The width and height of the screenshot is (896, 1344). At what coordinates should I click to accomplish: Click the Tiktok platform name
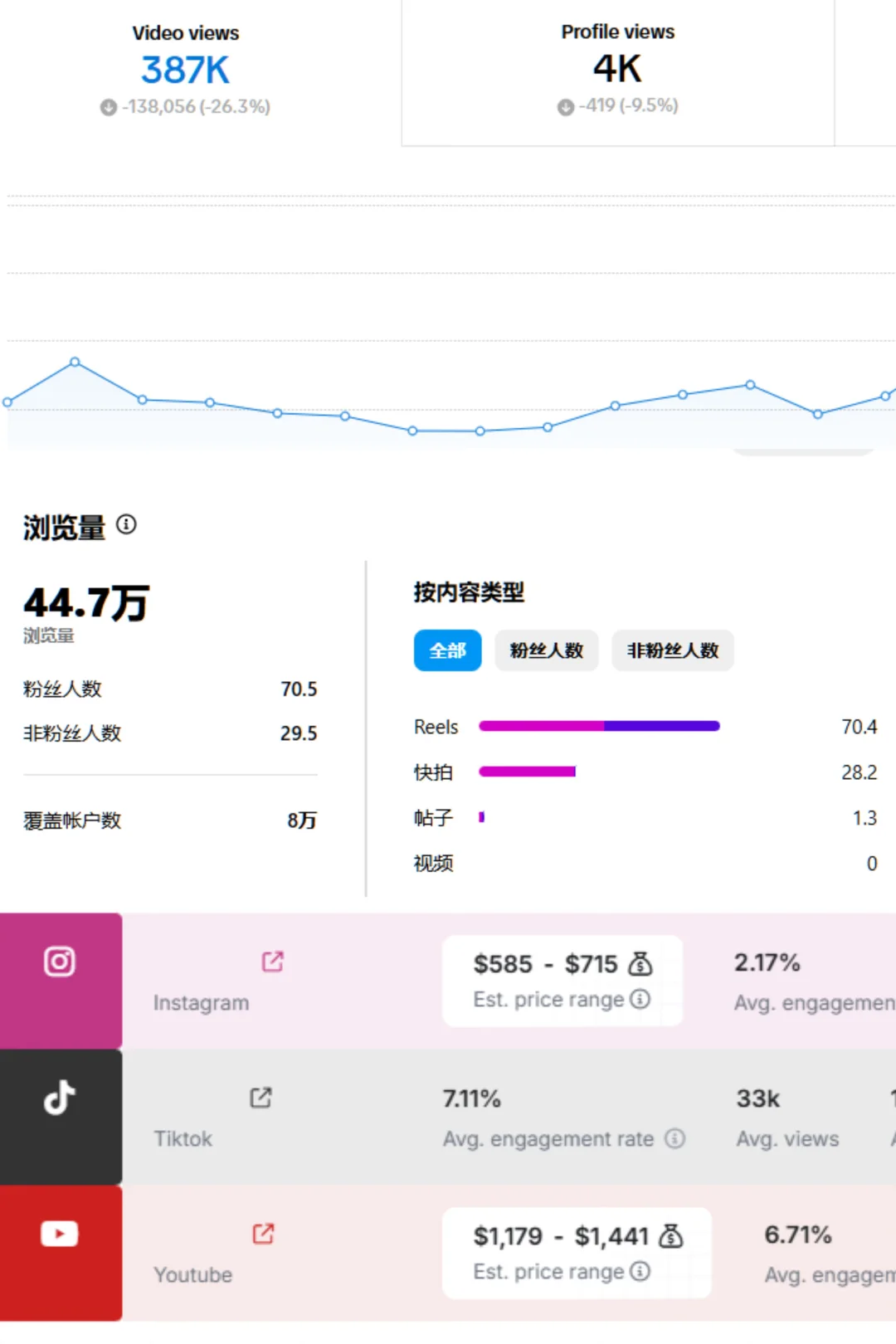[183, 1138]
